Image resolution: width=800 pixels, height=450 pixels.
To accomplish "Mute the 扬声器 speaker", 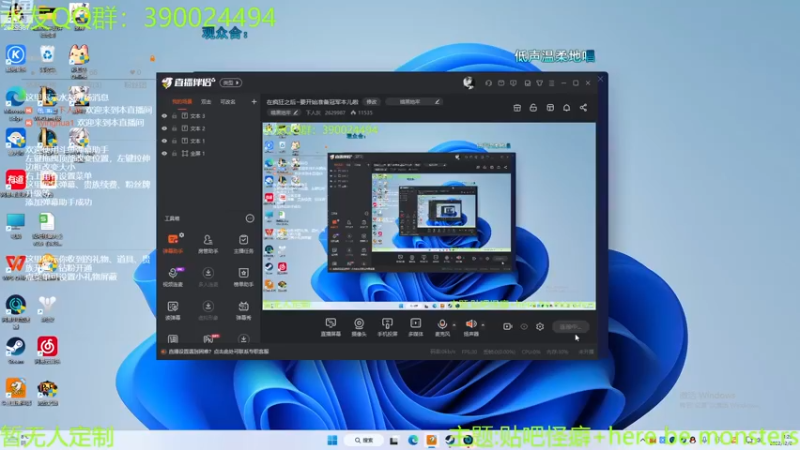I will tap(471, 327).
